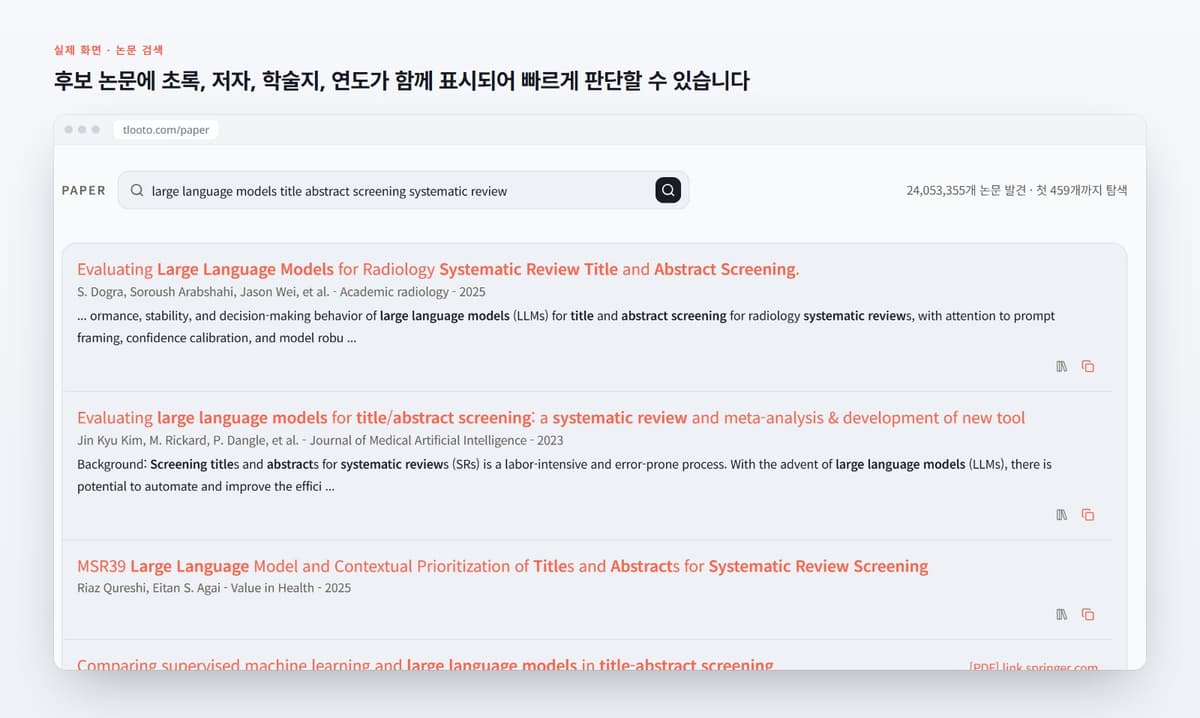Click the magnifier icon inside the search field
This screenshot has width=1200, height=718.
tap(137, 190)
